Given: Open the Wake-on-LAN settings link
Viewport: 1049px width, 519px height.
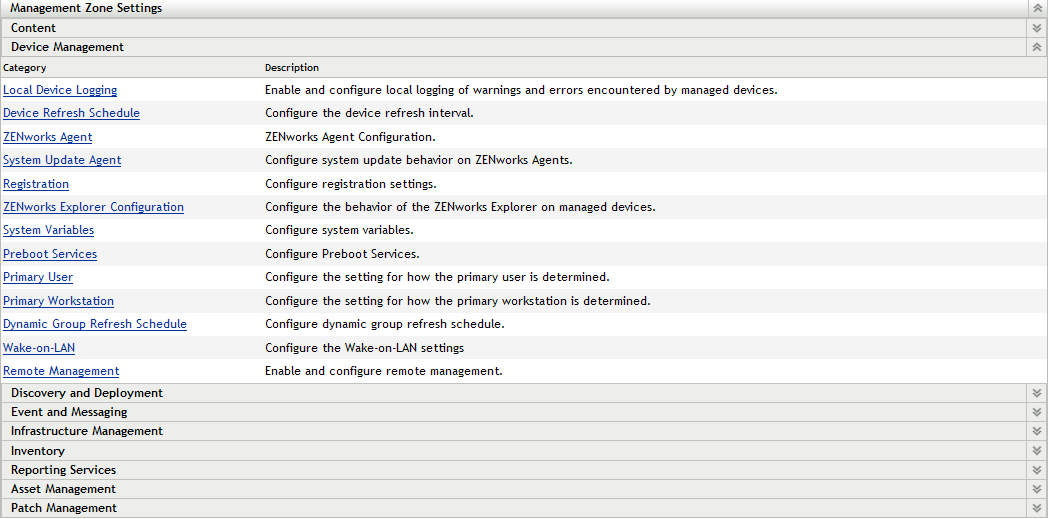Looking at the screenshot, I should 39,348.
